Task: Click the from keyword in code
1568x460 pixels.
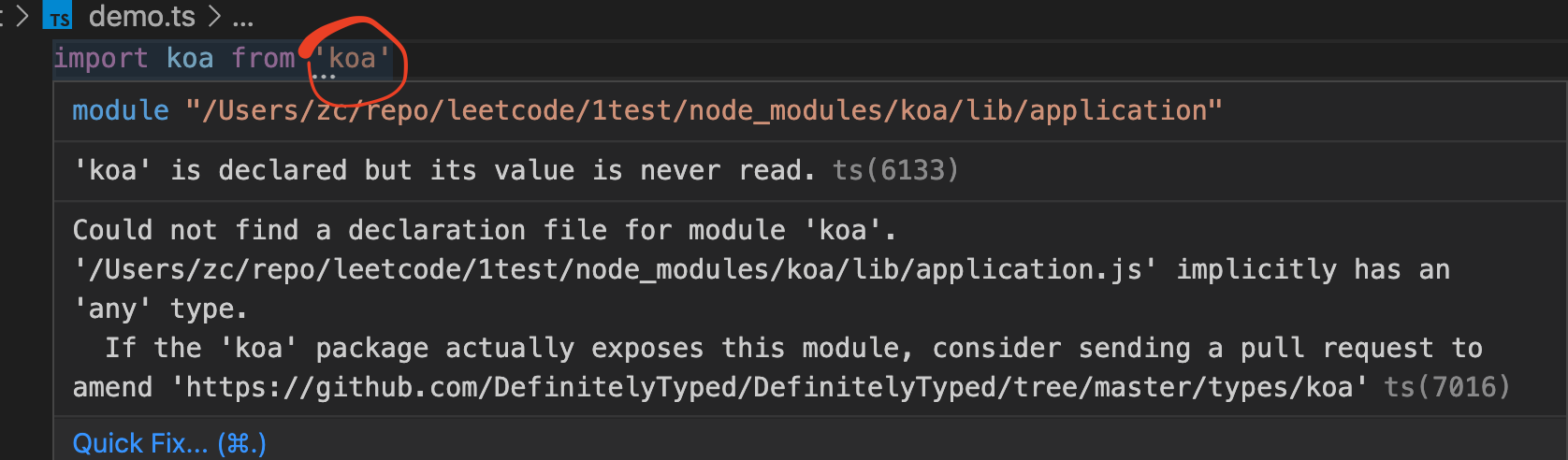Action: coord(263,58)
